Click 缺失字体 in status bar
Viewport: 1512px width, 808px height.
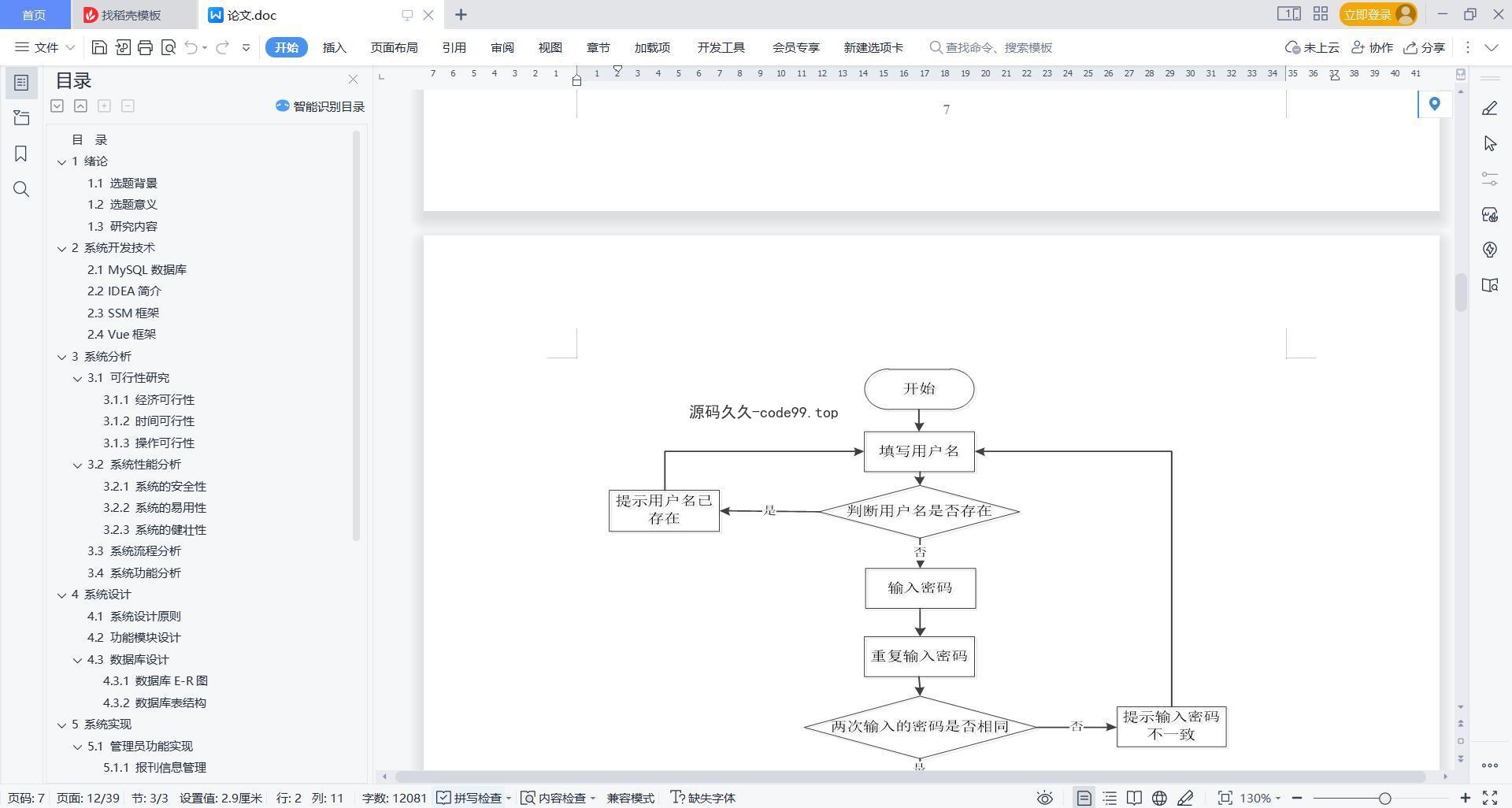point(703,798)
